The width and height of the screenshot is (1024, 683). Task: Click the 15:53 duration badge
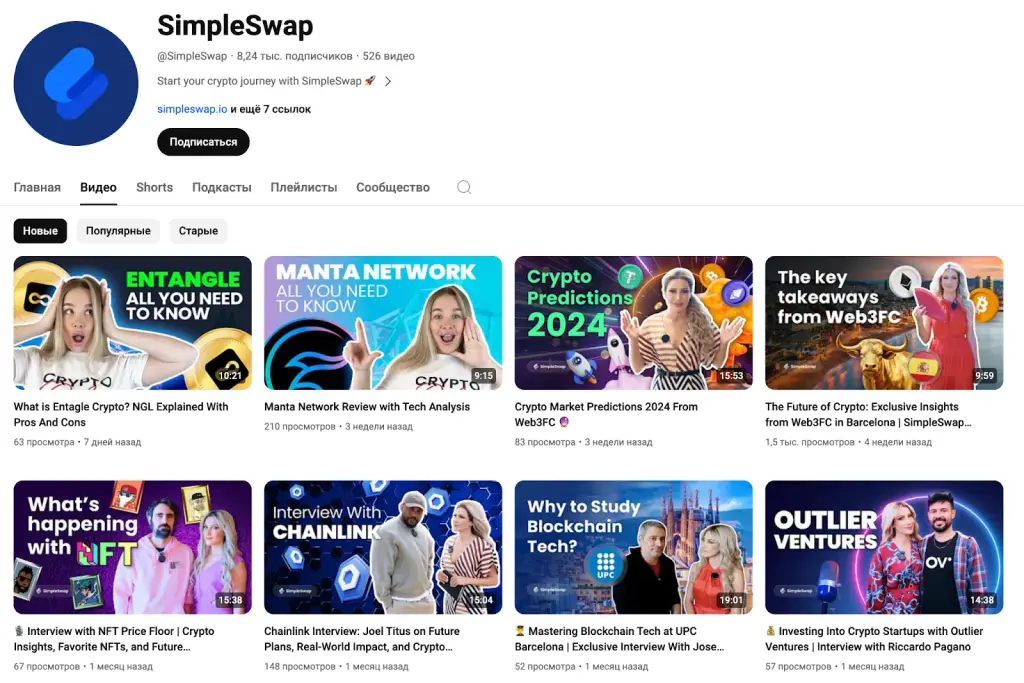pos(731,375)
